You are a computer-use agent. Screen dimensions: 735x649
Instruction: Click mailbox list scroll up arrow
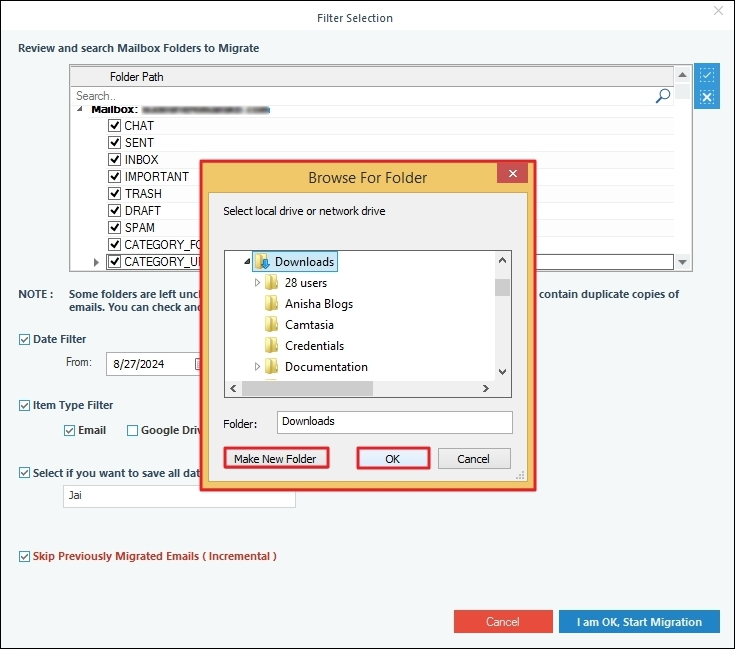(x=682, y=75)
